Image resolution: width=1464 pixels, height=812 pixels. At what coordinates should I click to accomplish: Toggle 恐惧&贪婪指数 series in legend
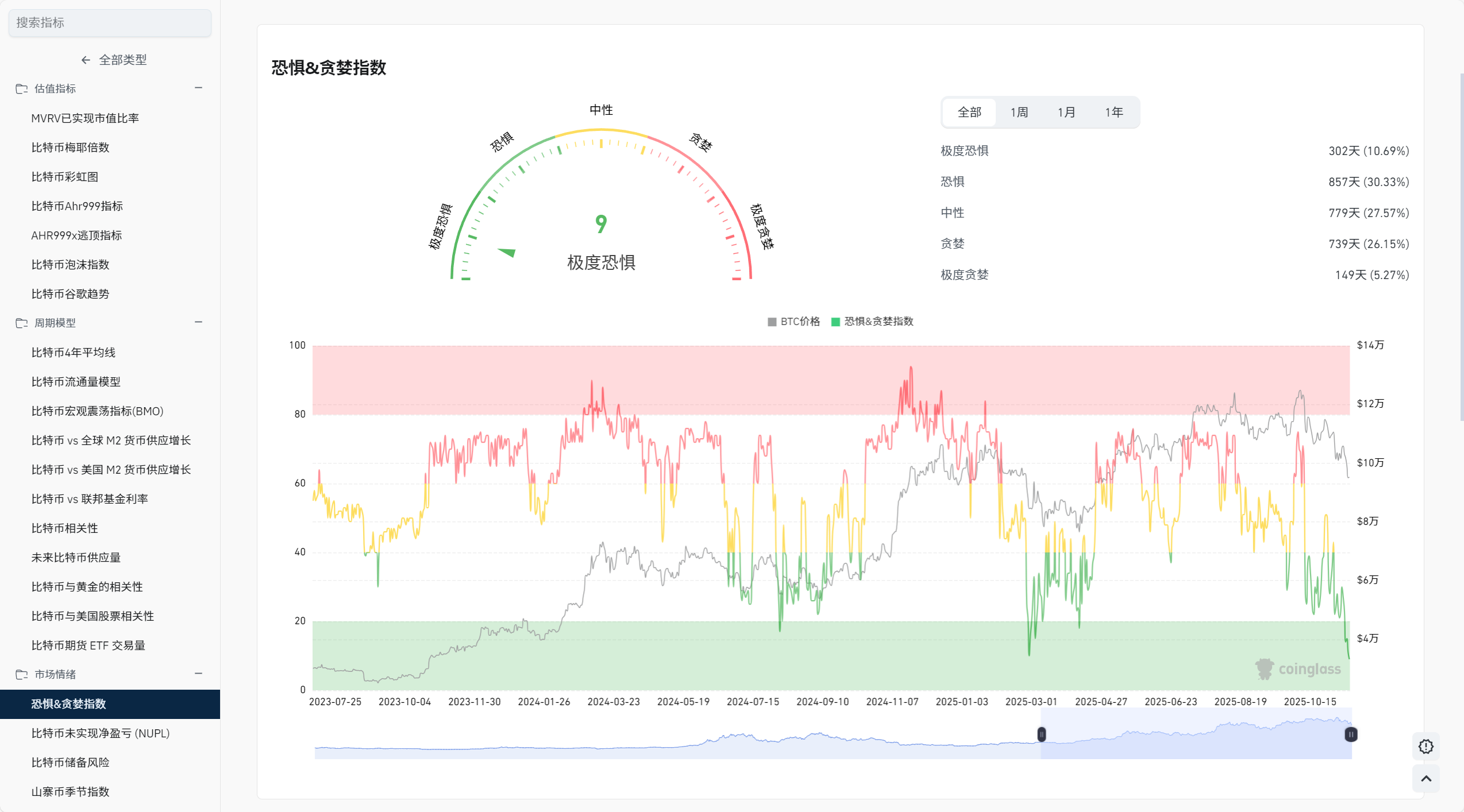click(872, 322)
